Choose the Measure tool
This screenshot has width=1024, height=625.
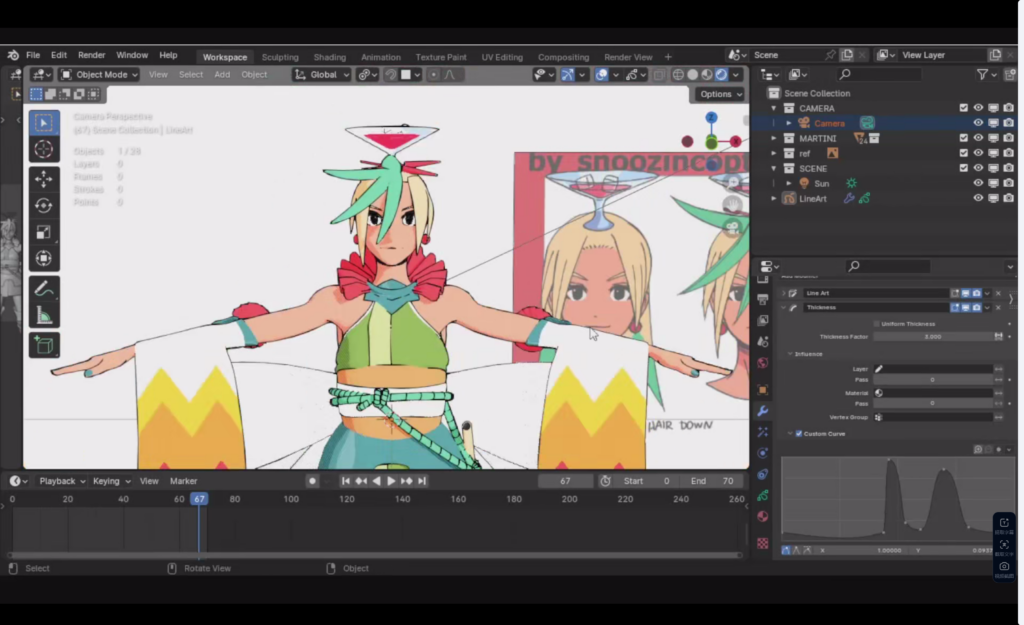(44, 315)
